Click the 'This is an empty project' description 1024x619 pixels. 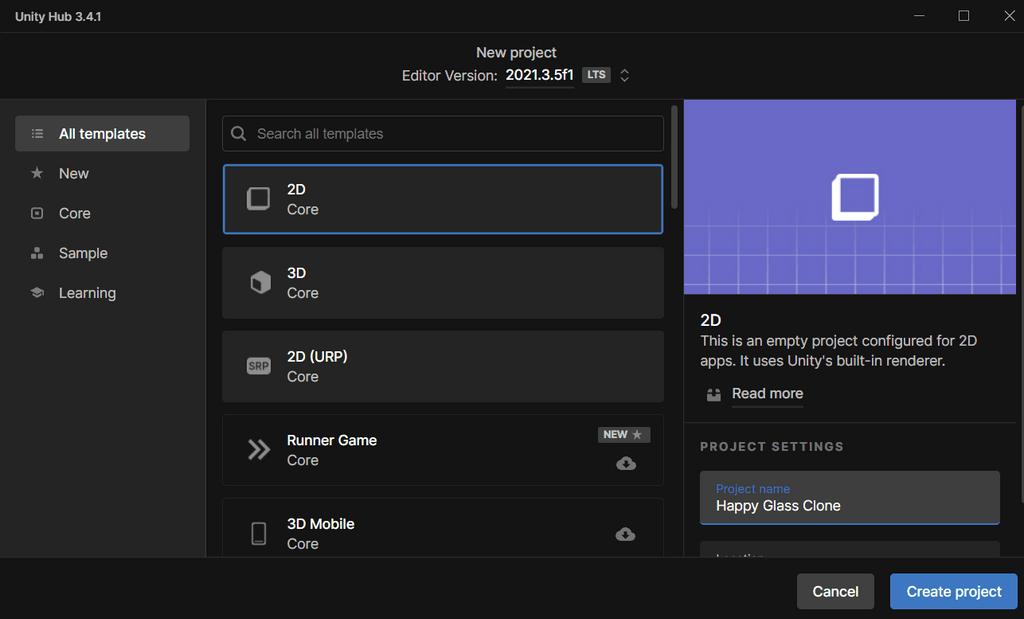point(839,351)
